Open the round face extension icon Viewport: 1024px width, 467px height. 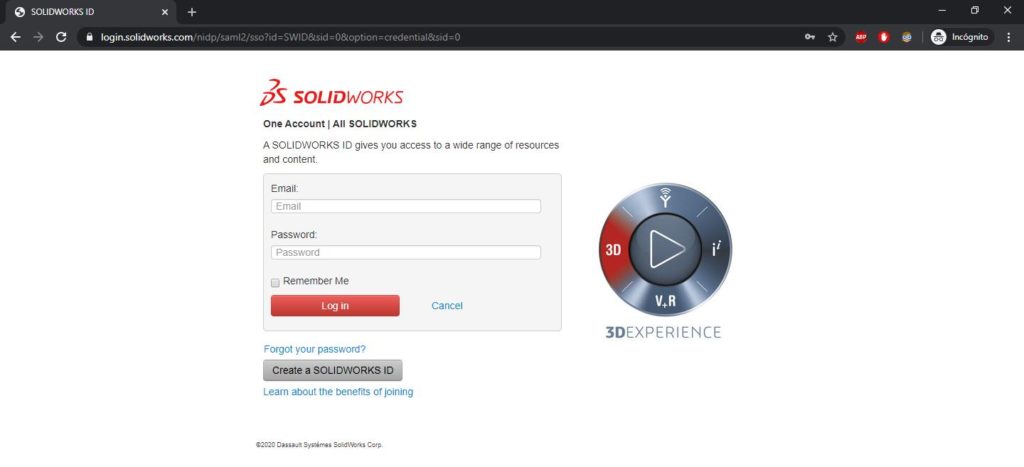tap(906, 37)
